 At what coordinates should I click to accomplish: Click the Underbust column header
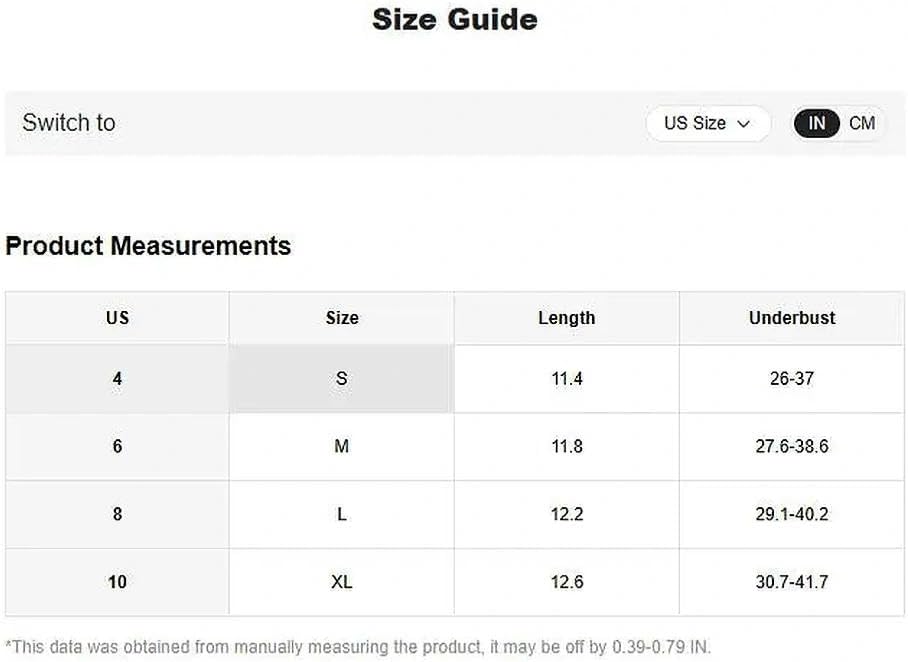792,318
